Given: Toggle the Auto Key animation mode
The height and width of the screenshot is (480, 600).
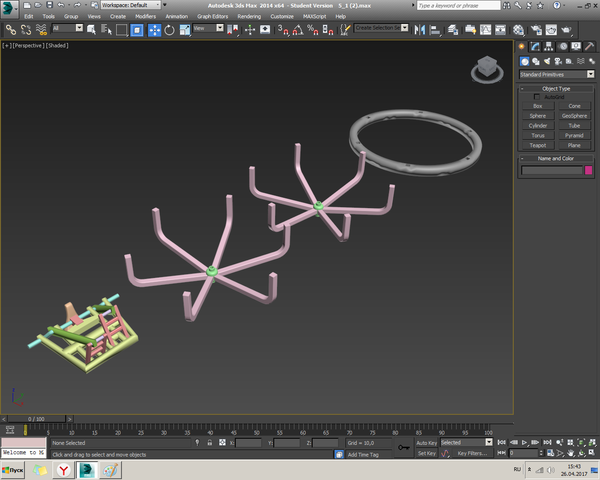Looking at the screenshot, I should click(x=426, y=442).
